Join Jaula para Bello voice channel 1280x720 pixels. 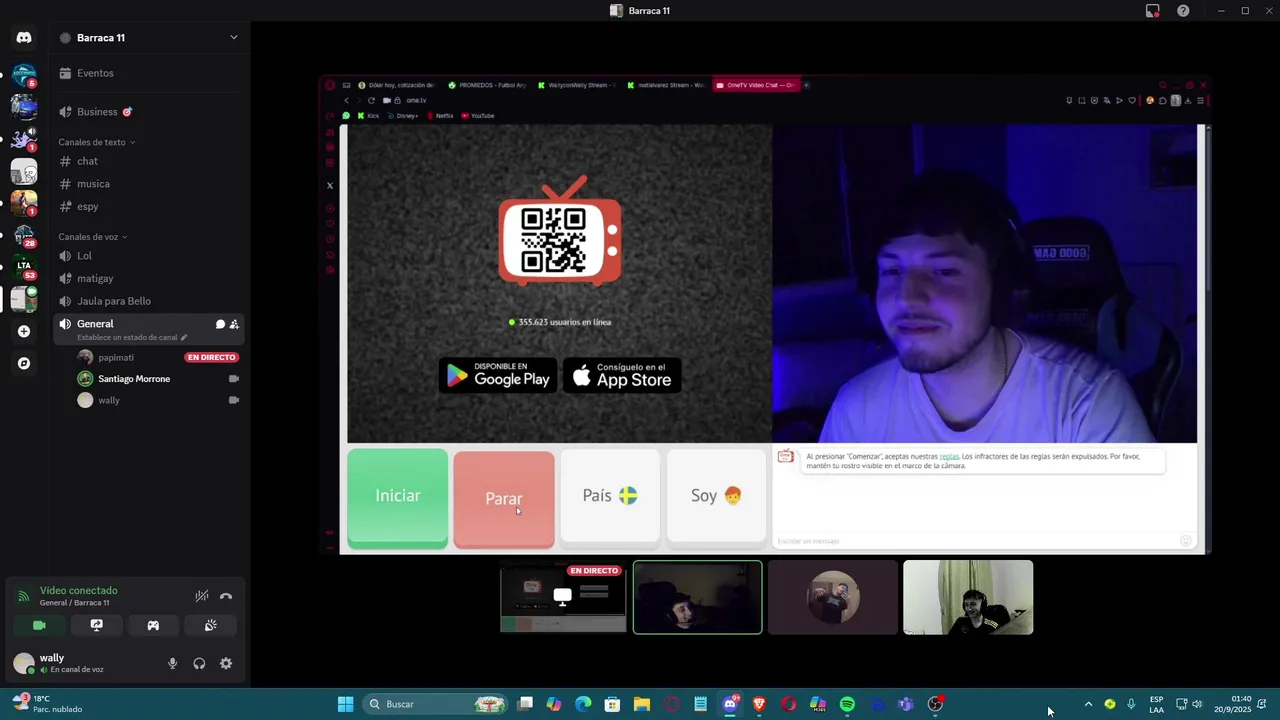(x=148, y=301)
